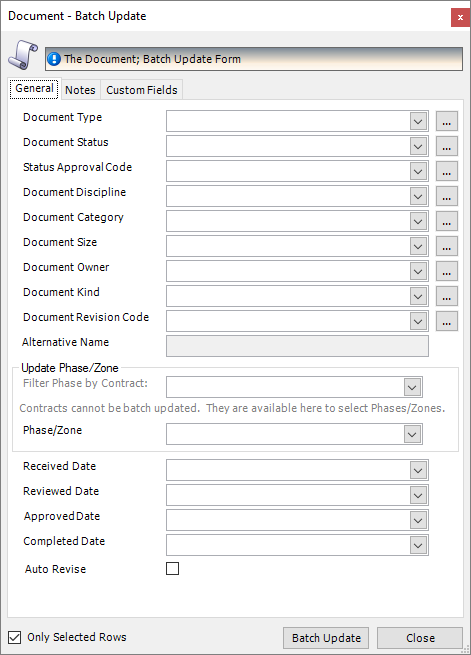Open the Approved Date picker
The height and width of the screenshot is (655, 471).
point(418,520)
